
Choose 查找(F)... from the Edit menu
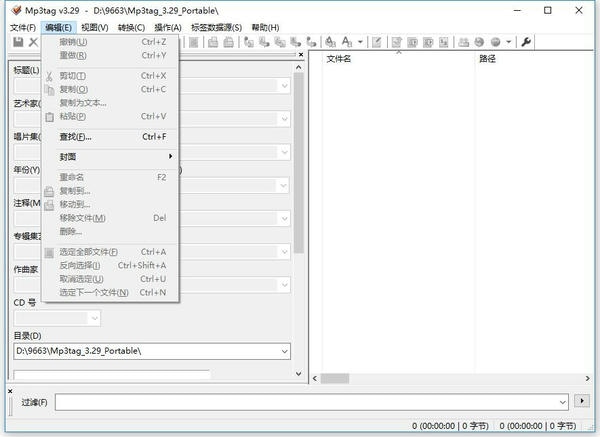coord(110,137)
